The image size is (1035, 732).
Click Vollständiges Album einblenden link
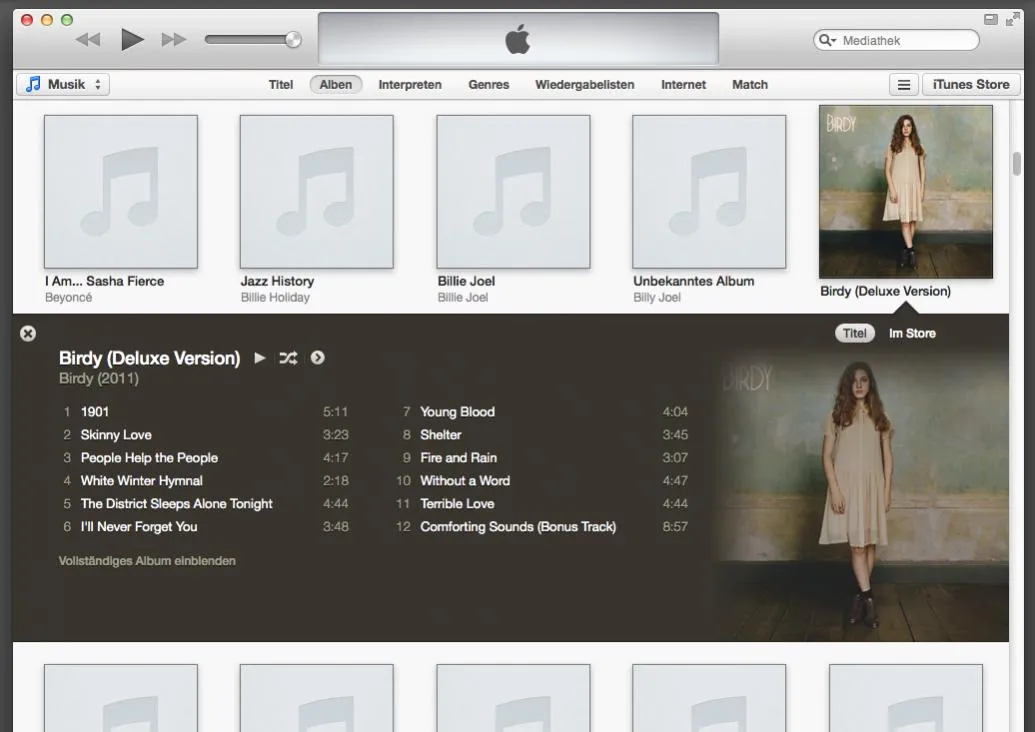tap(147, 561)
